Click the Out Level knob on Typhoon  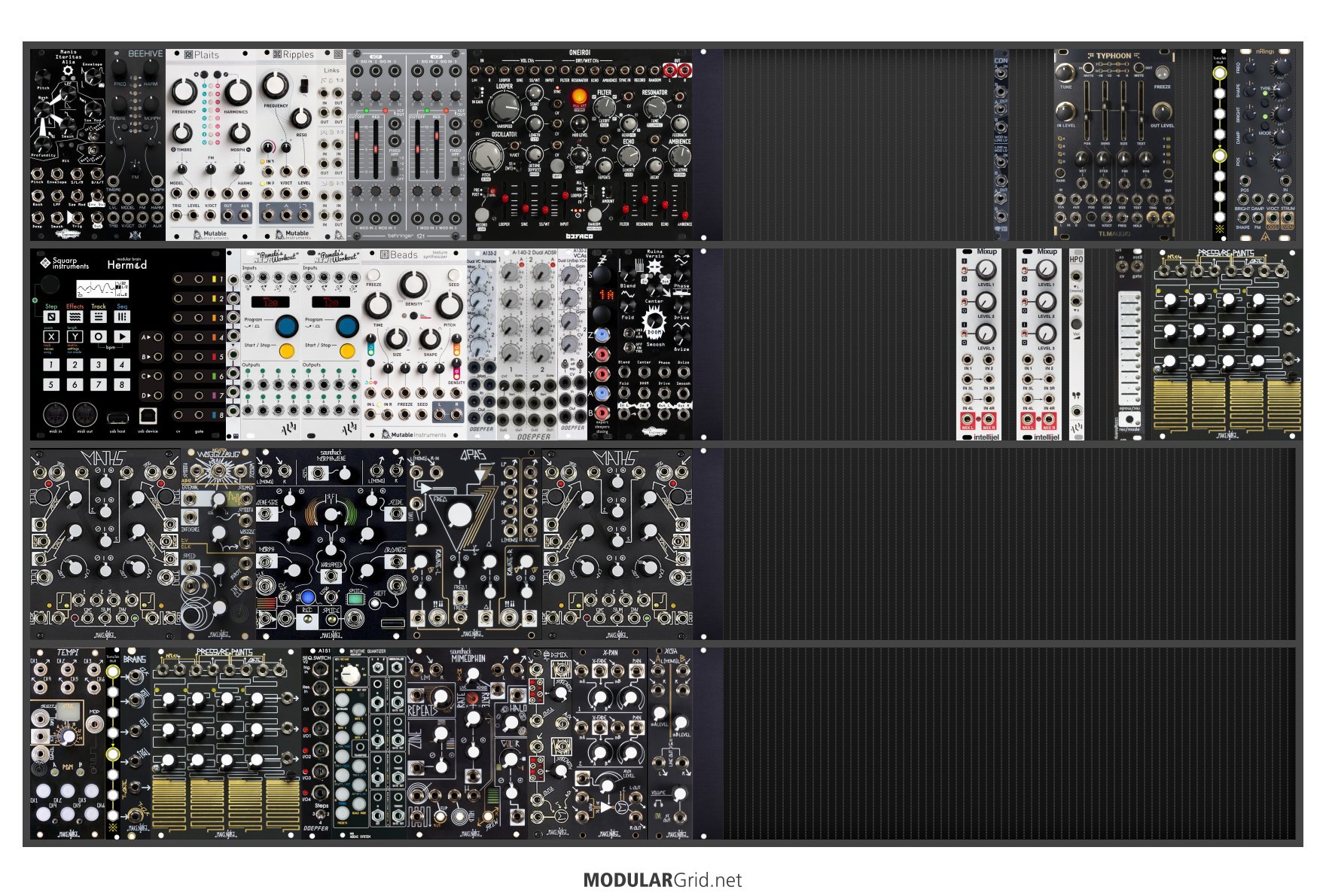pyautogui.click(x=1163, y=112)
